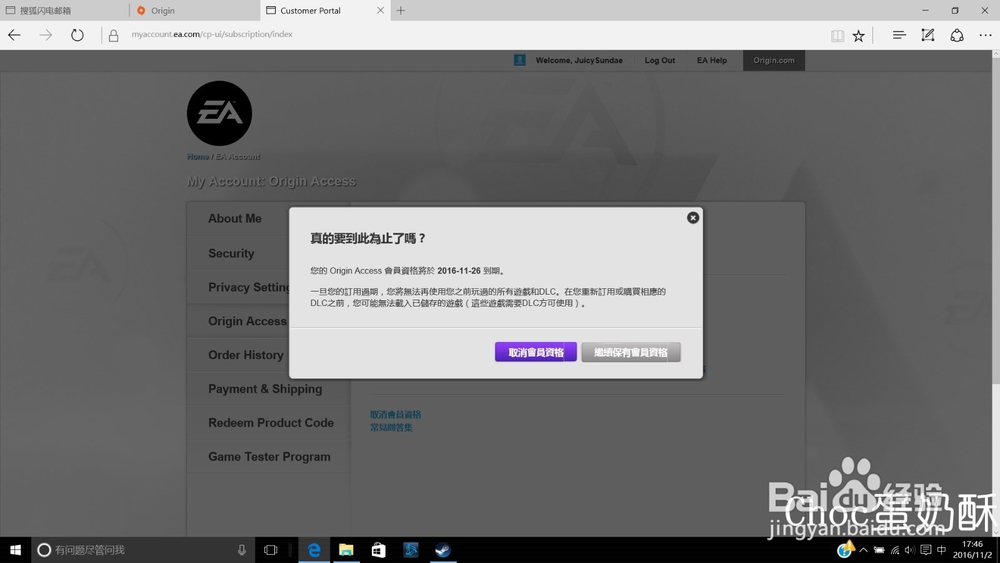Click the 取消會員資格 blue page link
Screen dimensions: 1000x563
coord(395,414)
